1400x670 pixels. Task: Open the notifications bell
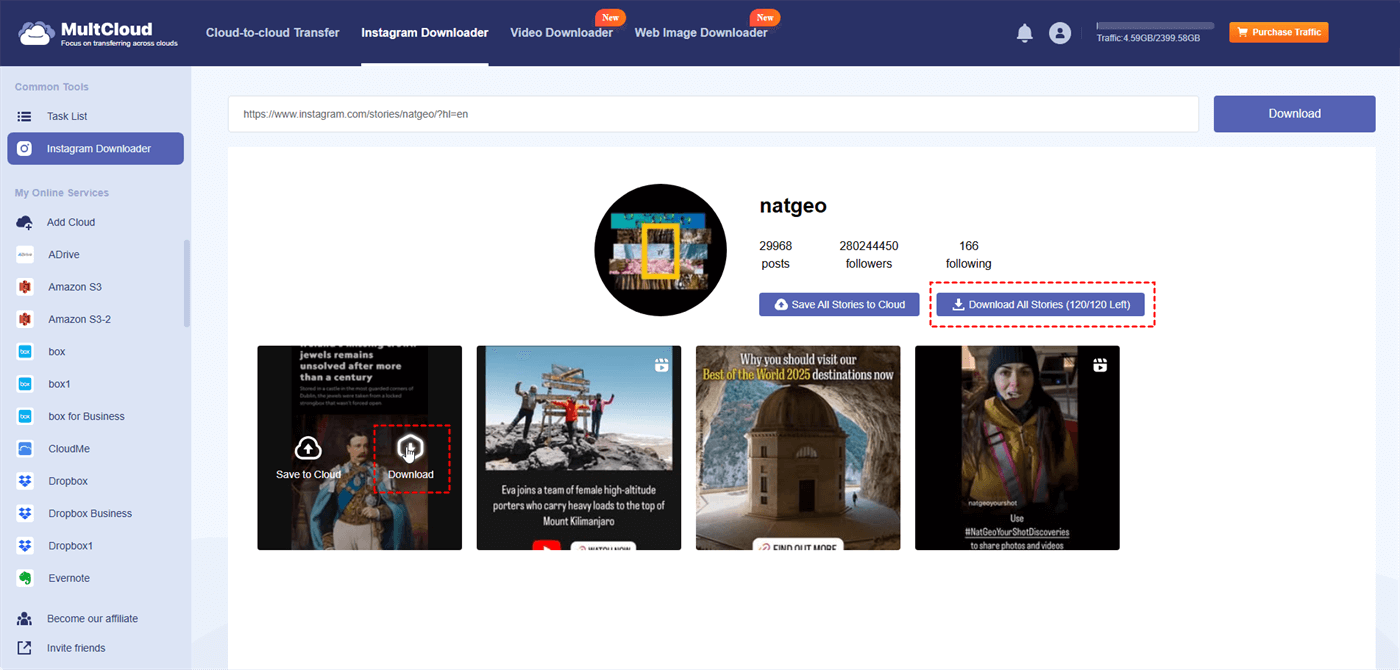(1024, 33)
